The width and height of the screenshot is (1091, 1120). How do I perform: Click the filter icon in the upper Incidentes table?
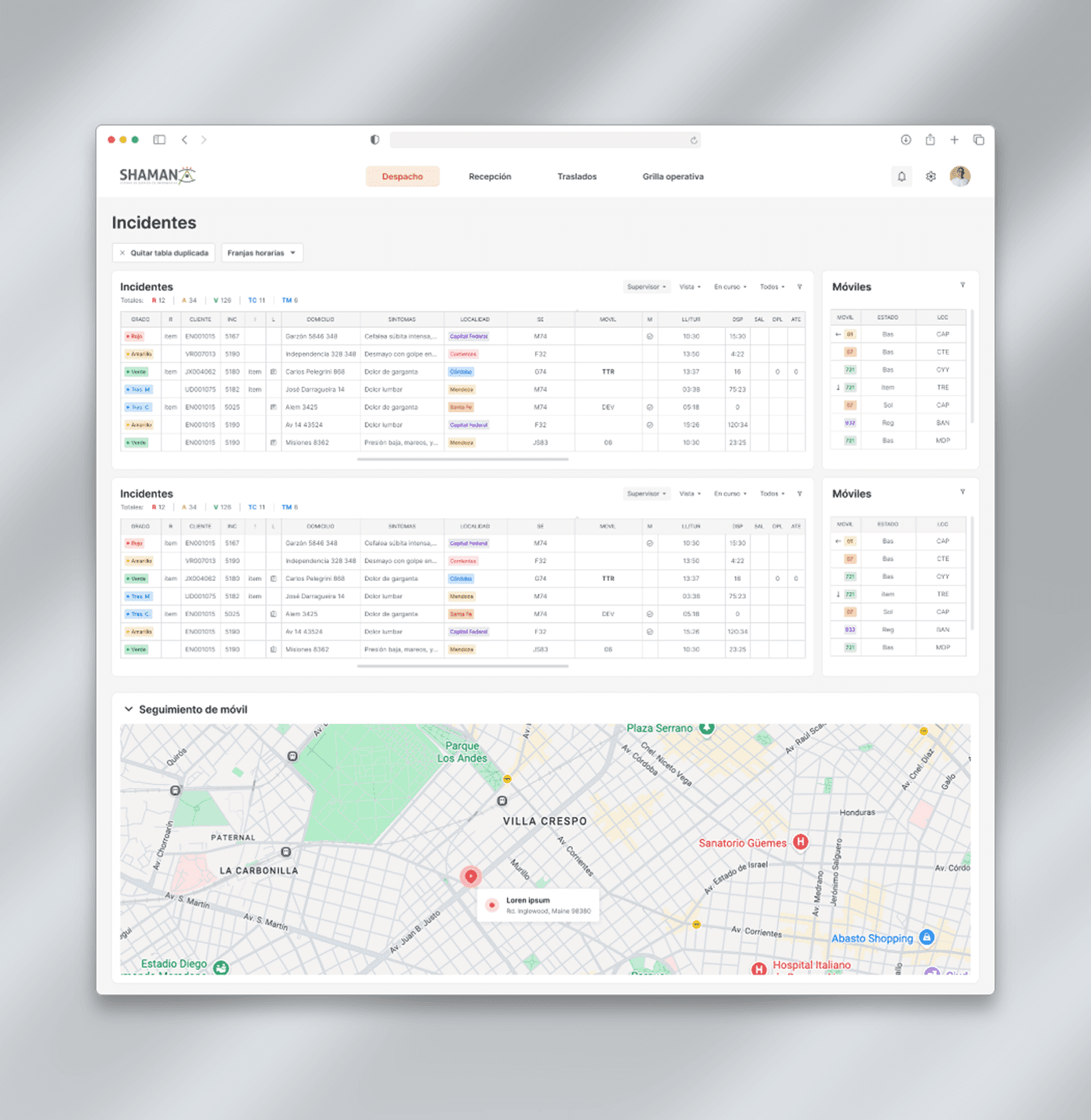pos(799,287)
